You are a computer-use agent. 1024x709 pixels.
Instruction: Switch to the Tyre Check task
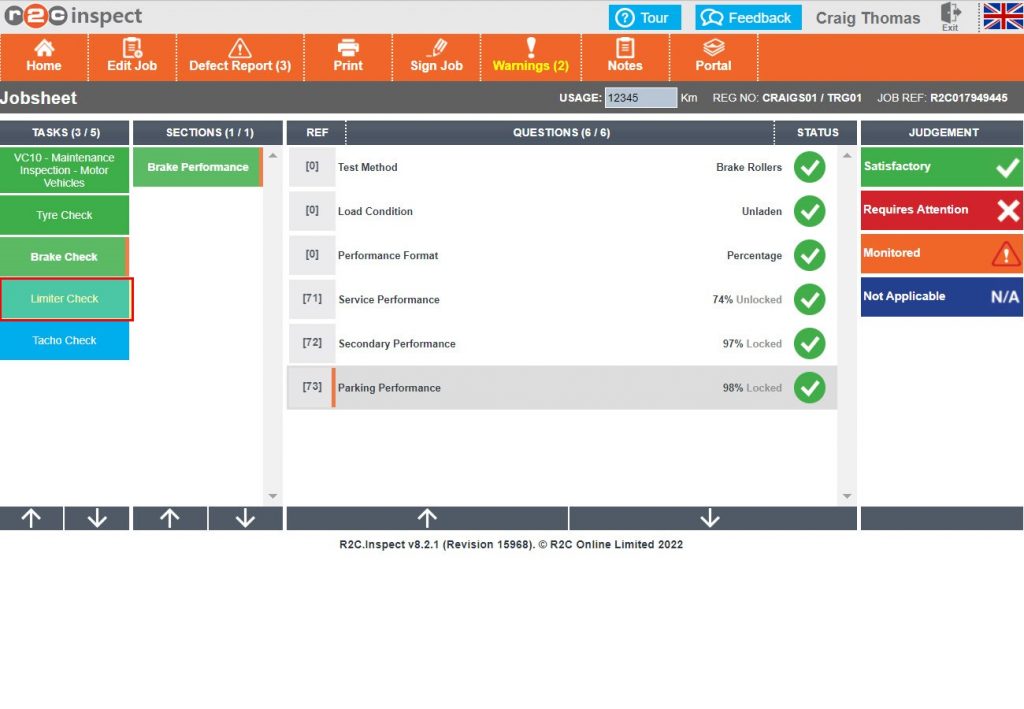[x=64, y=214]
